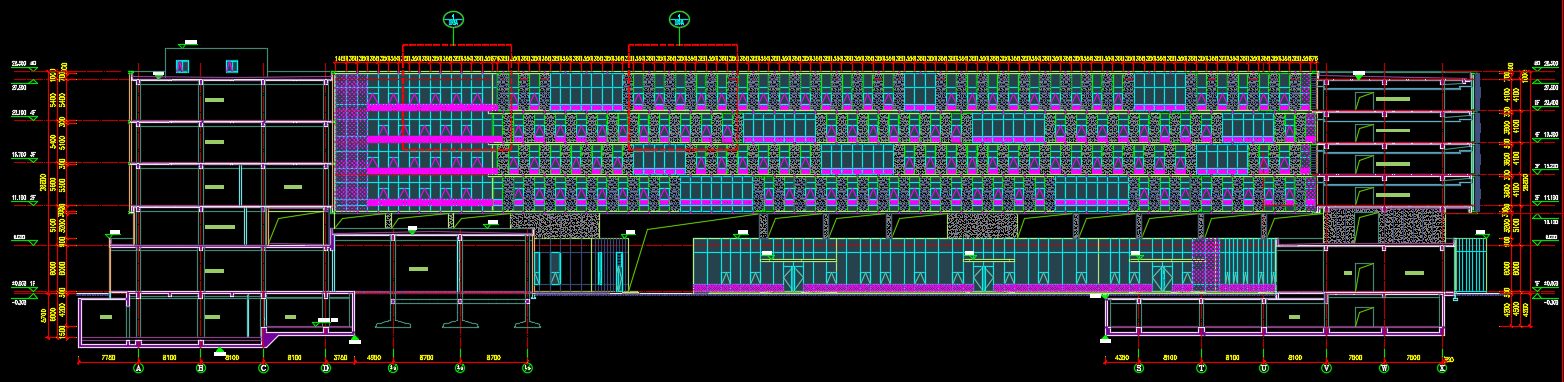
Task: Select 8100 dimension between axes C and D
Action: [x=295, y=357]
